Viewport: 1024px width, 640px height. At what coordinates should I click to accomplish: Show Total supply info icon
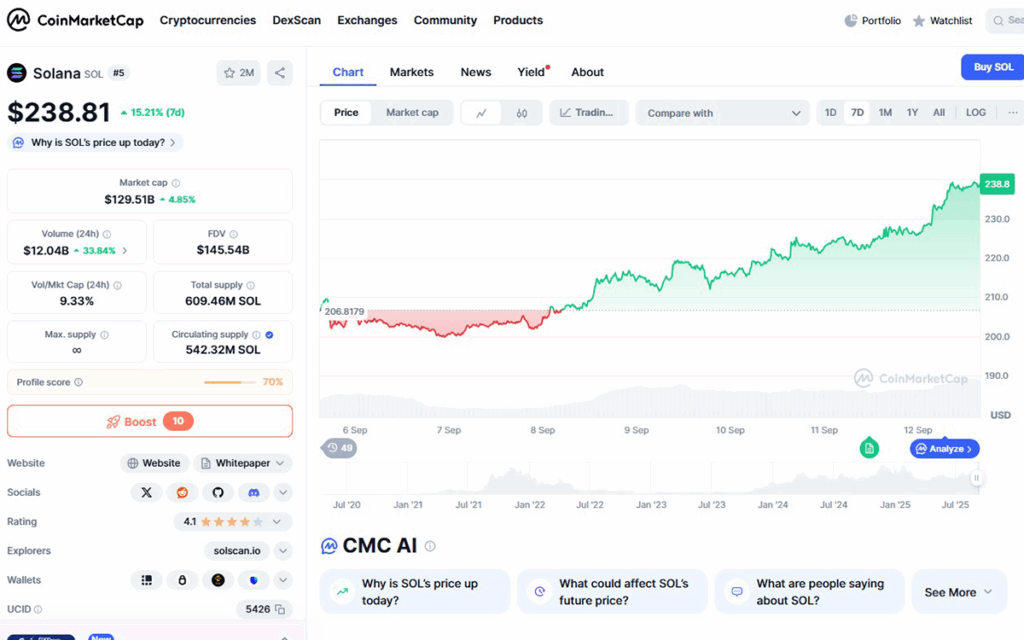(x=250, y=285)
